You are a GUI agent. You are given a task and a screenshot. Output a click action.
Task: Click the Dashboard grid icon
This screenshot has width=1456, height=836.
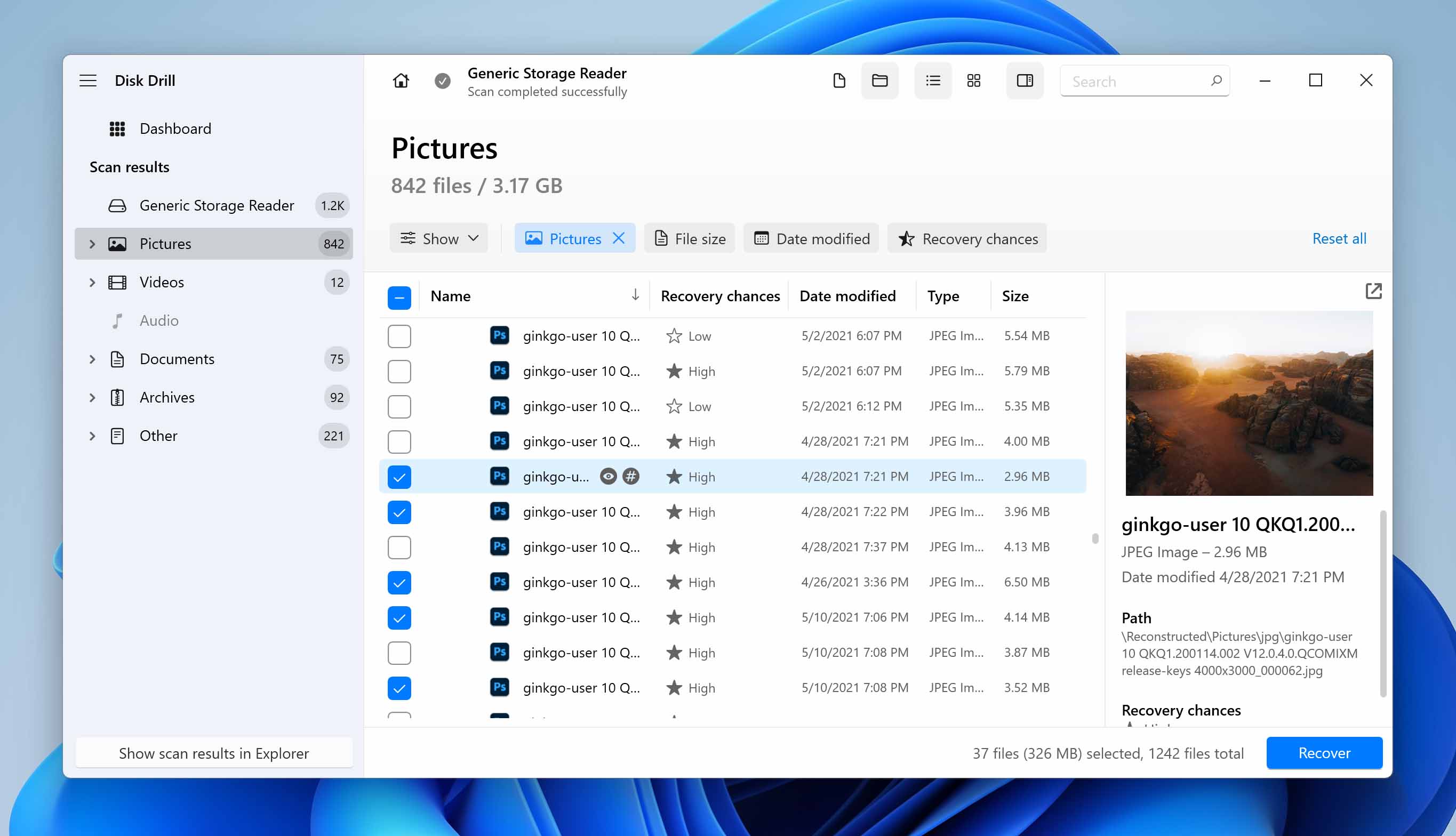[x=117, y=128]
